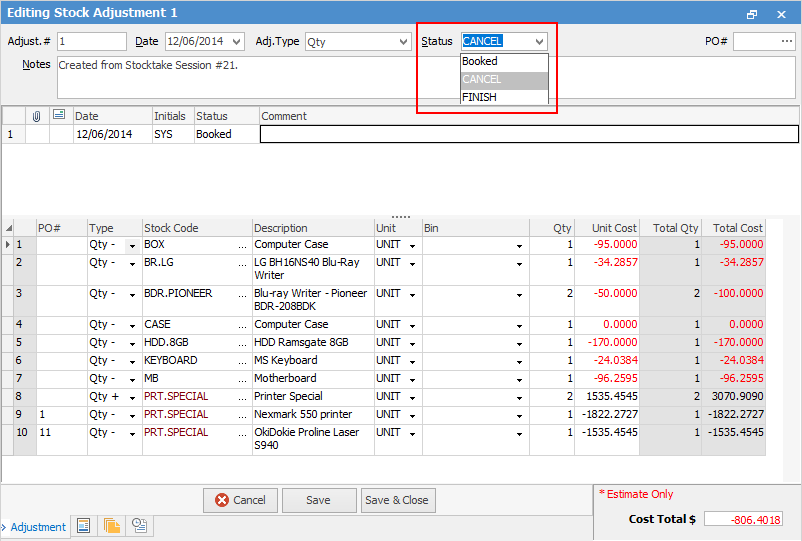The image size is (802, 541).
Task: Expand the Date dropdown calendar
Action: [236, 42]
